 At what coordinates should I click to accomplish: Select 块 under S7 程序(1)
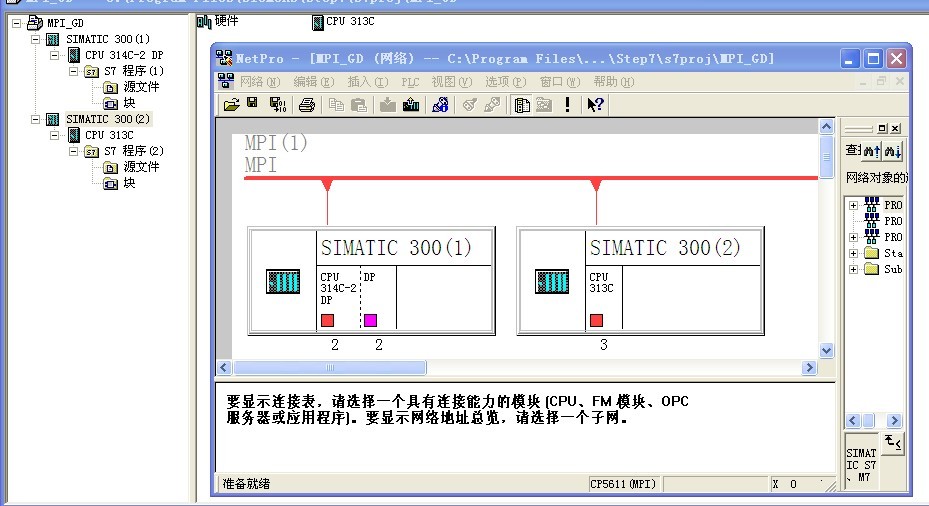(129, 103)
